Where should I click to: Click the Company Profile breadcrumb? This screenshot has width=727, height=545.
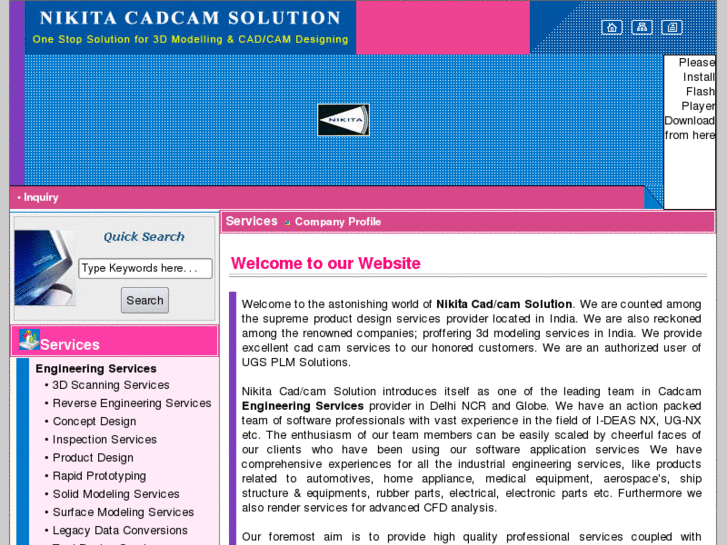tap(338, 222)
